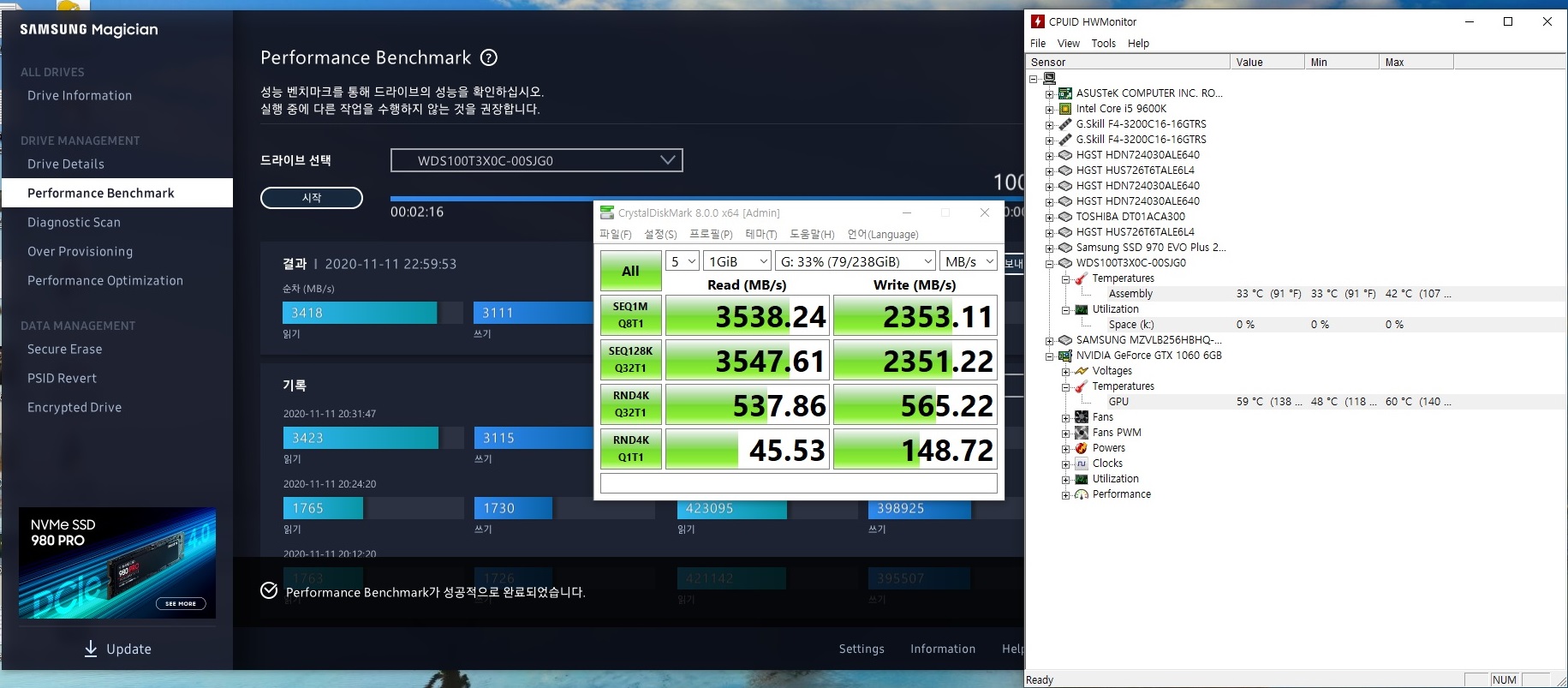Click the first G.Skill RAM module icon
This screenshot has width=1568, height=688.
tap(1065, 124)
